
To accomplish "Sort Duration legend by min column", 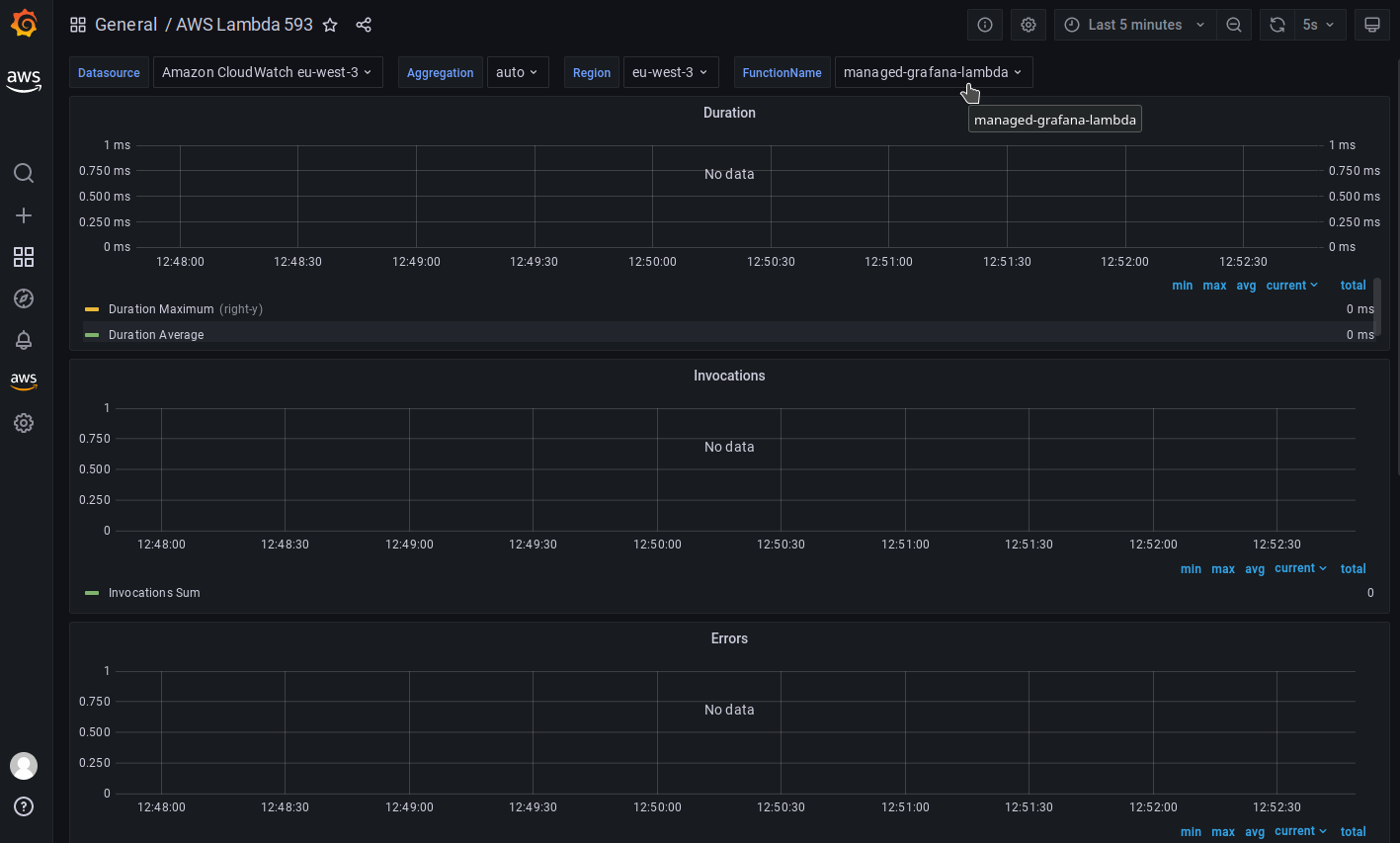I will 1183,286.
